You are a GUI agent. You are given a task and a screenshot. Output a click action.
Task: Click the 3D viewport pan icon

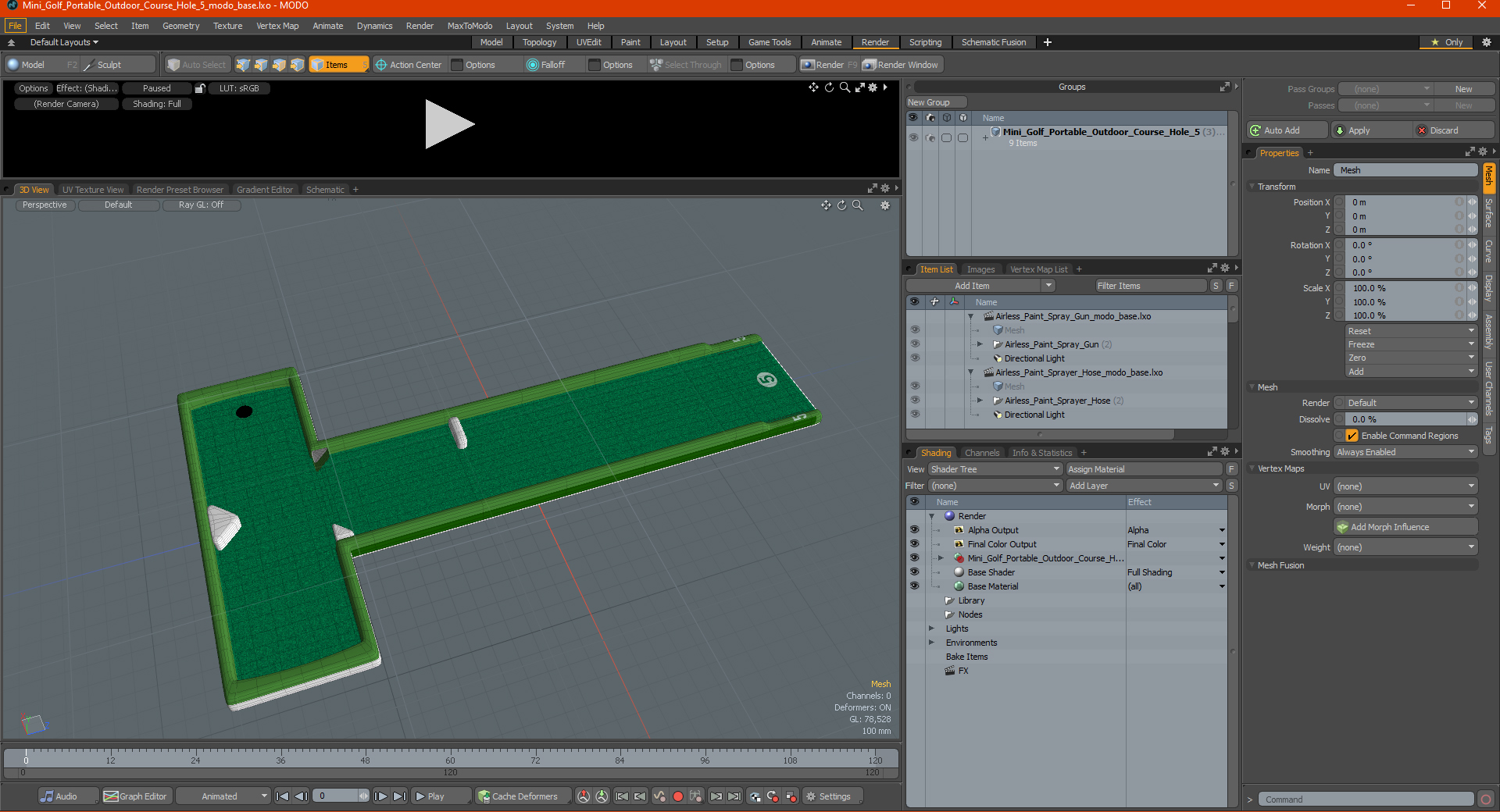(826, 205)
